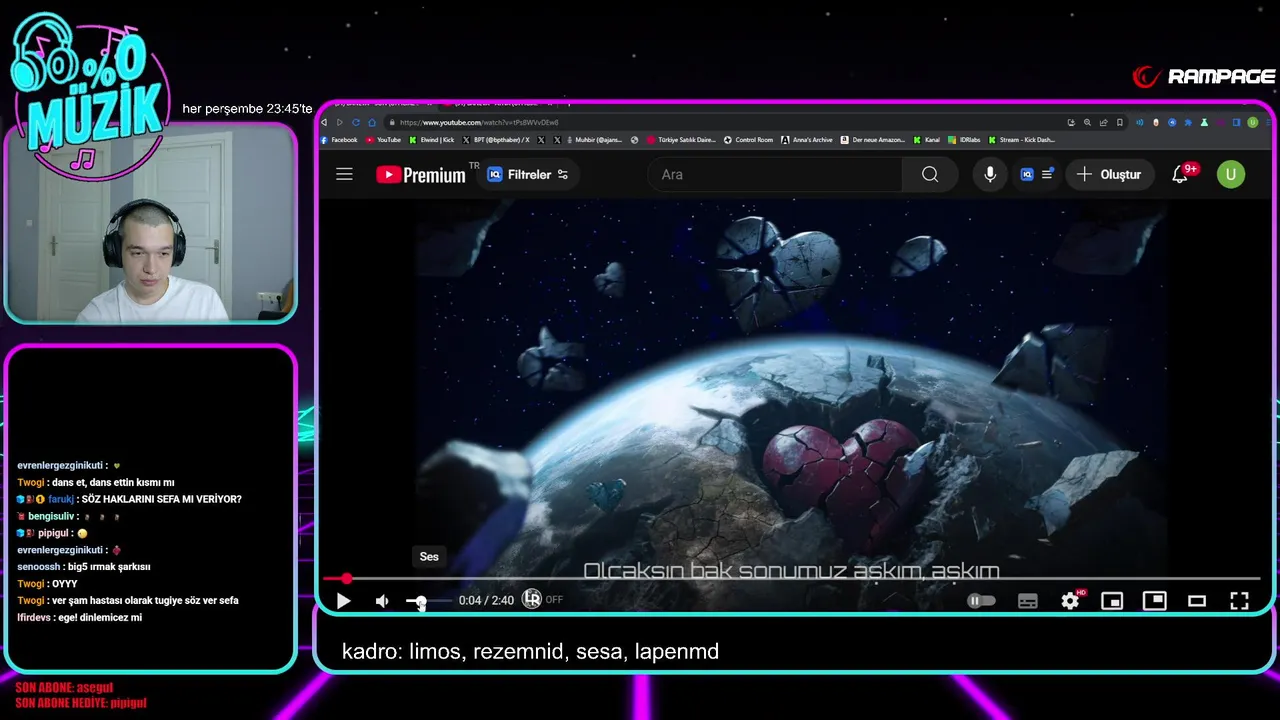
Task: Click the youtube.com address bar
Action: click(725, 122)
